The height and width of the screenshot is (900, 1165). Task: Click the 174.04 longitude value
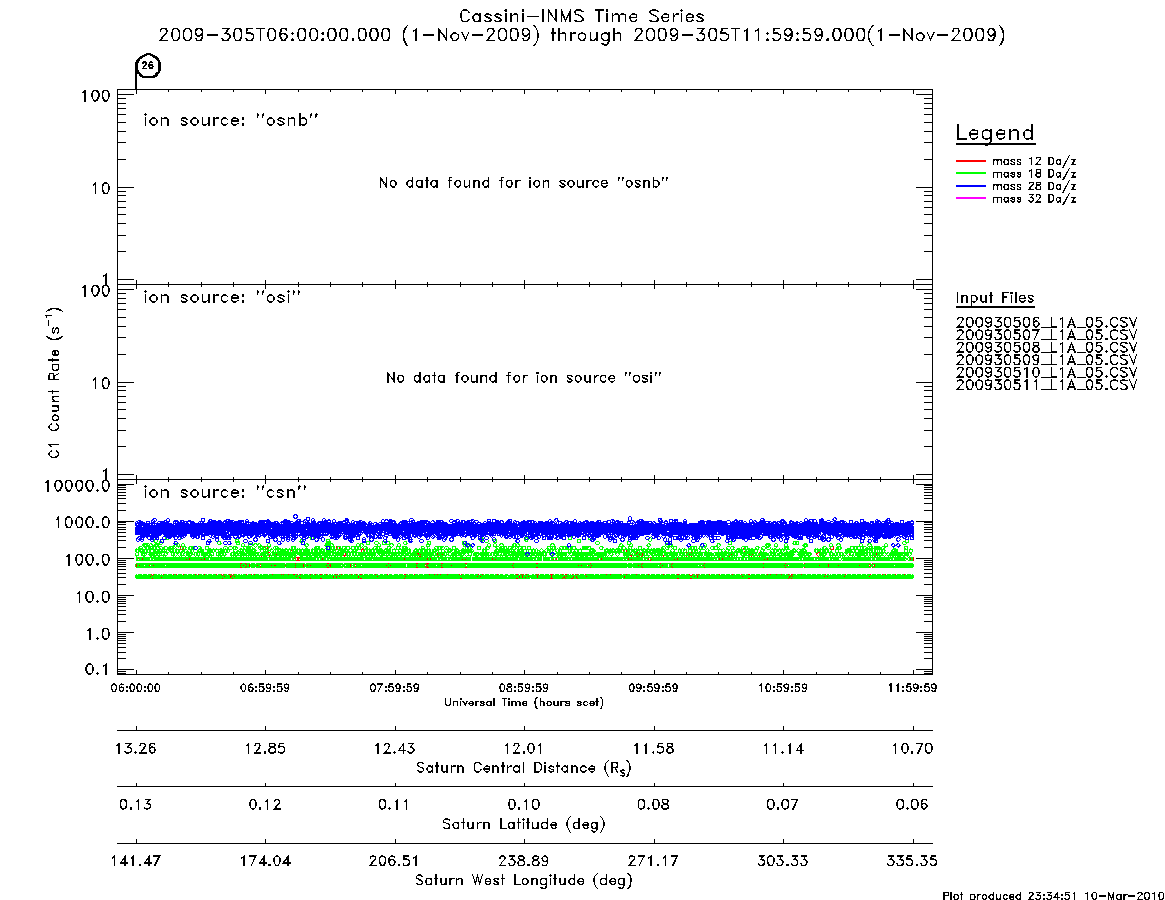point(265,861)
